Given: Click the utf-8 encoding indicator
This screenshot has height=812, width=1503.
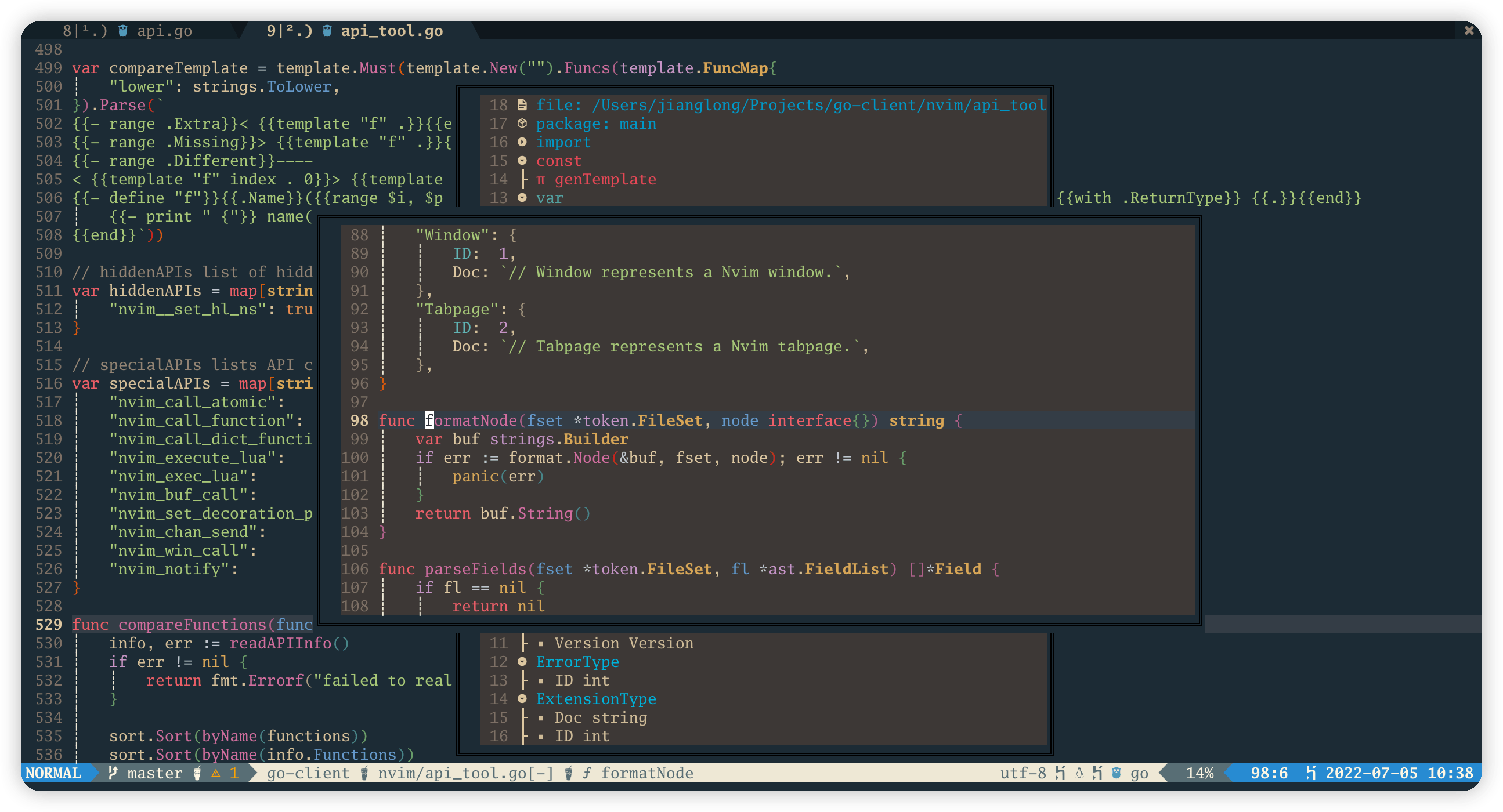Looking at the screenshot, I should click(1023, 774).
